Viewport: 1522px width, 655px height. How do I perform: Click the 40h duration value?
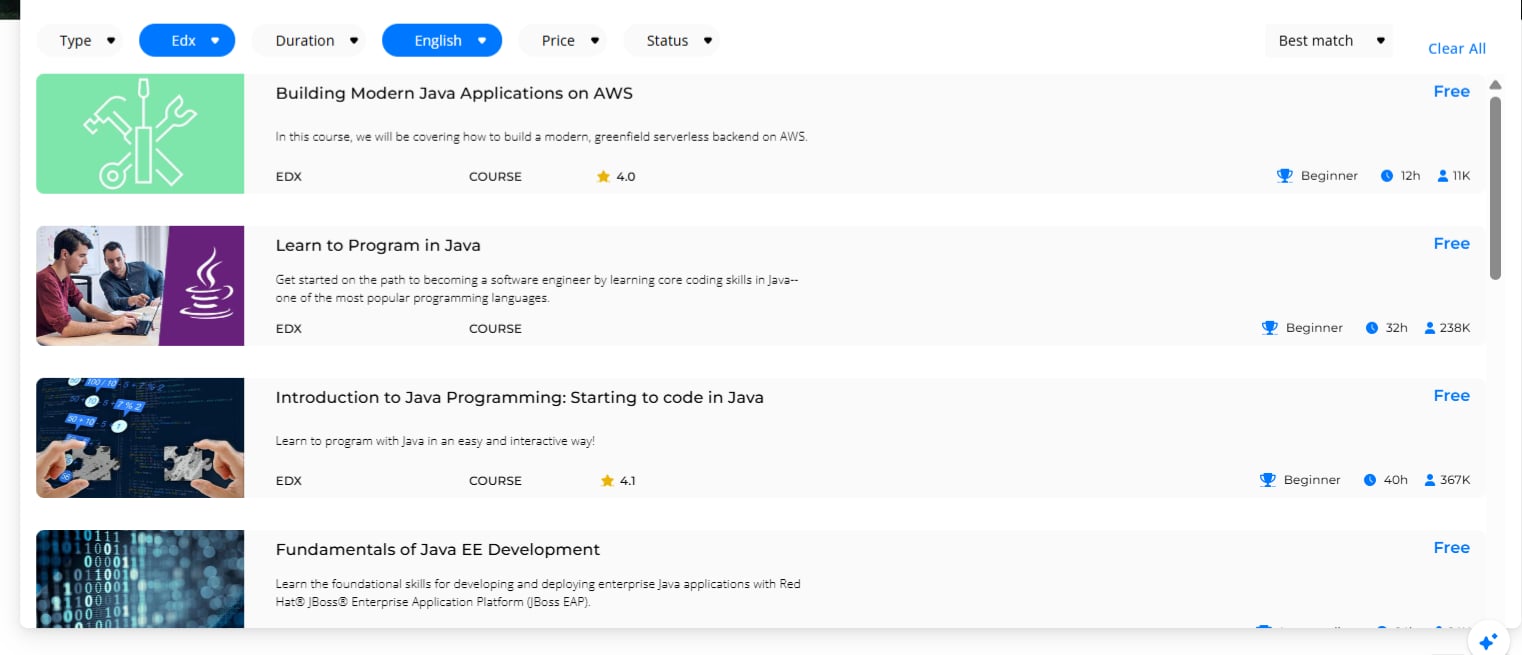pyautogui.click(x=1395, y=480)
